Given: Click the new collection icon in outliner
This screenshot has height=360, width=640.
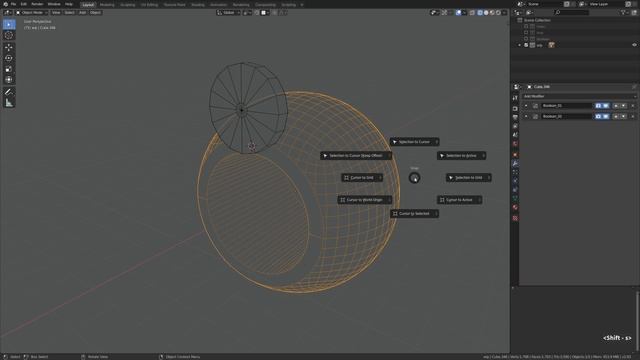Looking at the screenshot, I should click(634, 13).
